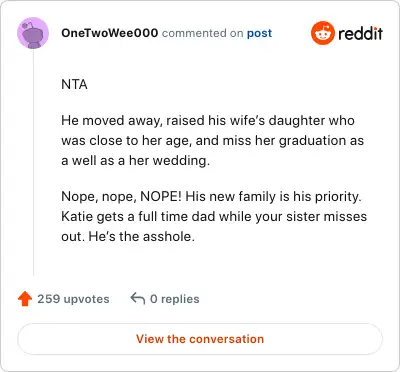The image size is (400, 372).
Task: Click the 'NTA' verdict text
Action: pyautogui.click(x=74, y=84)
